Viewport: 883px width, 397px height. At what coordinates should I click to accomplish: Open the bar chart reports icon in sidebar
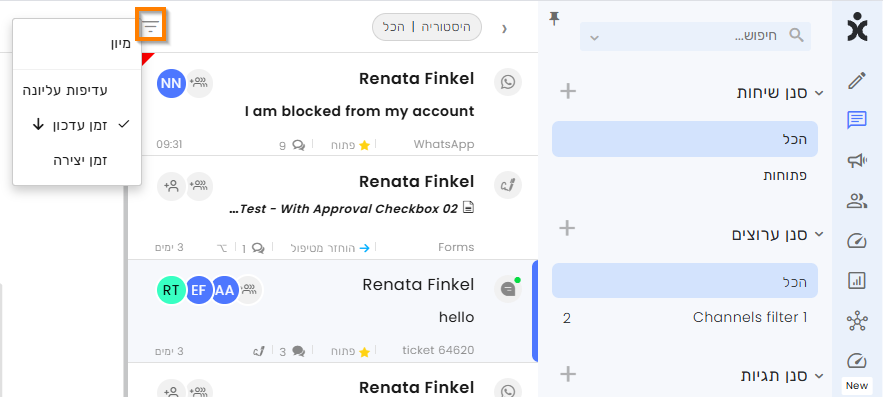857,280
